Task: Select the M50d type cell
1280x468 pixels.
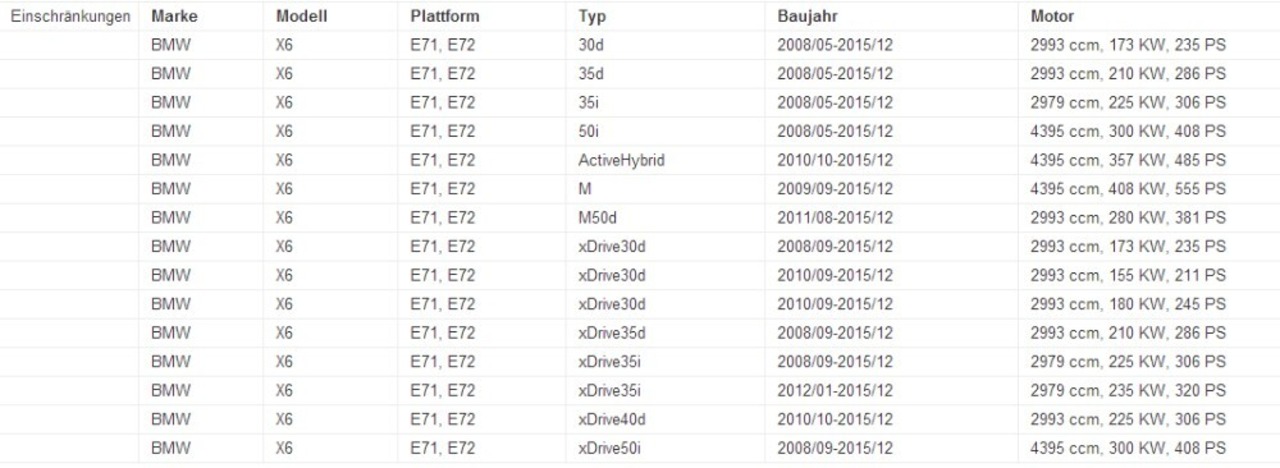Action: [x=597, y=218]
